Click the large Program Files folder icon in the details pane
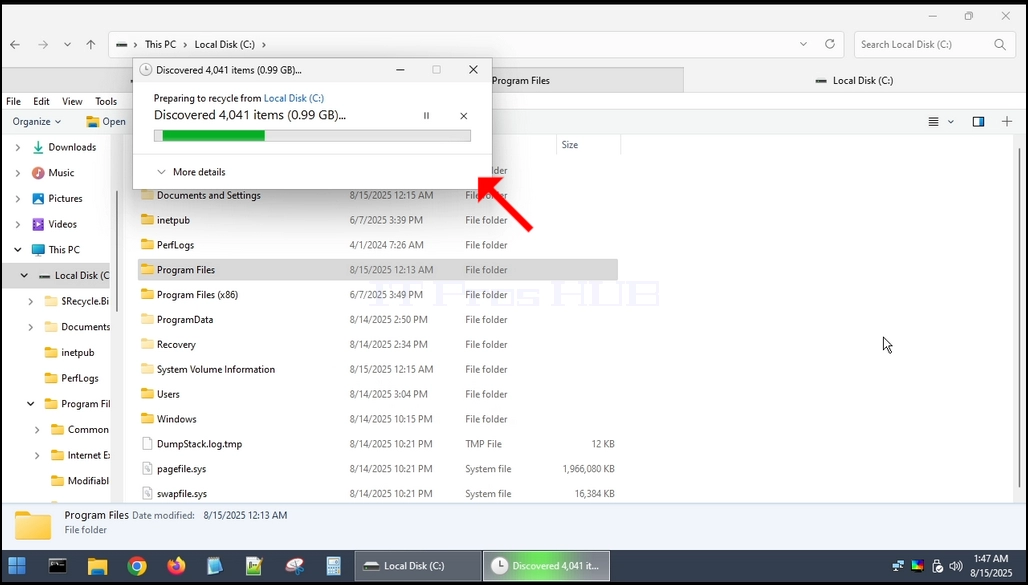1028x585 pixels. pyautogui.click(x=33, y=525)
